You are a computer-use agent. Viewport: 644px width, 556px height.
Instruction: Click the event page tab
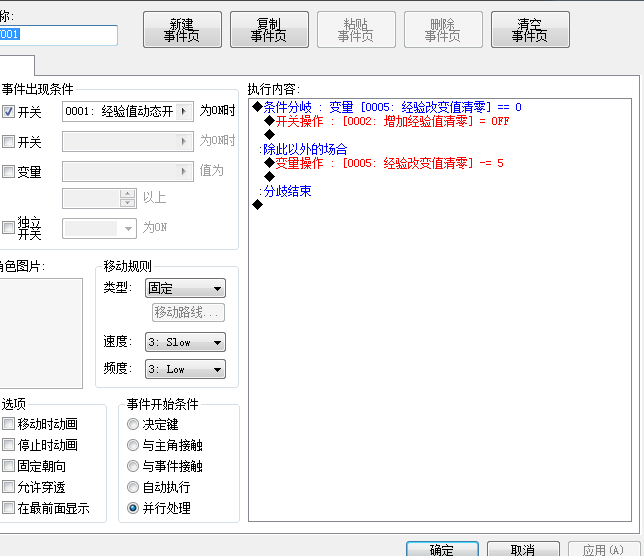17,65
